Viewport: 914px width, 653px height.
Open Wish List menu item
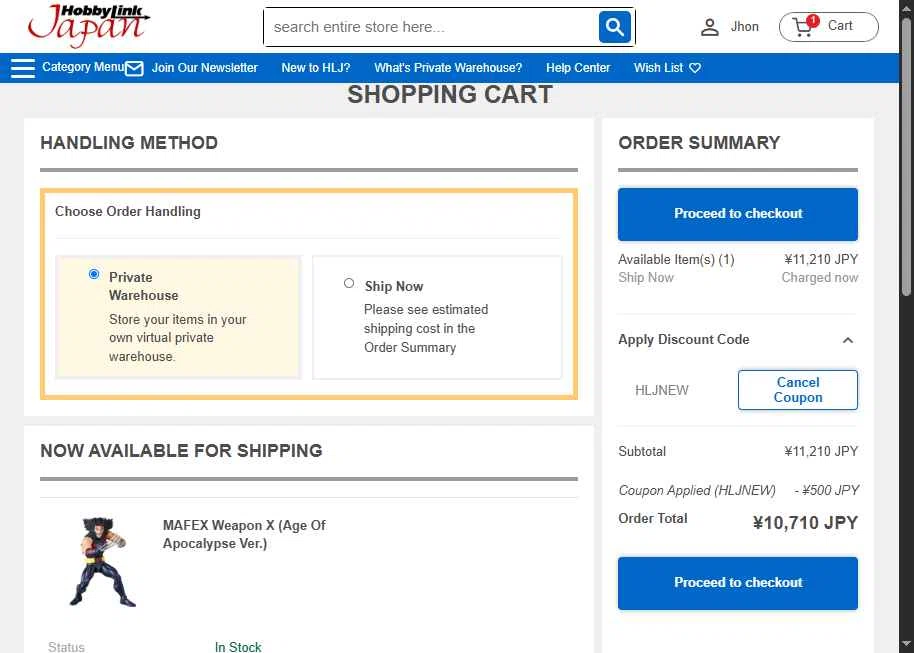click(x=658, y=68)
